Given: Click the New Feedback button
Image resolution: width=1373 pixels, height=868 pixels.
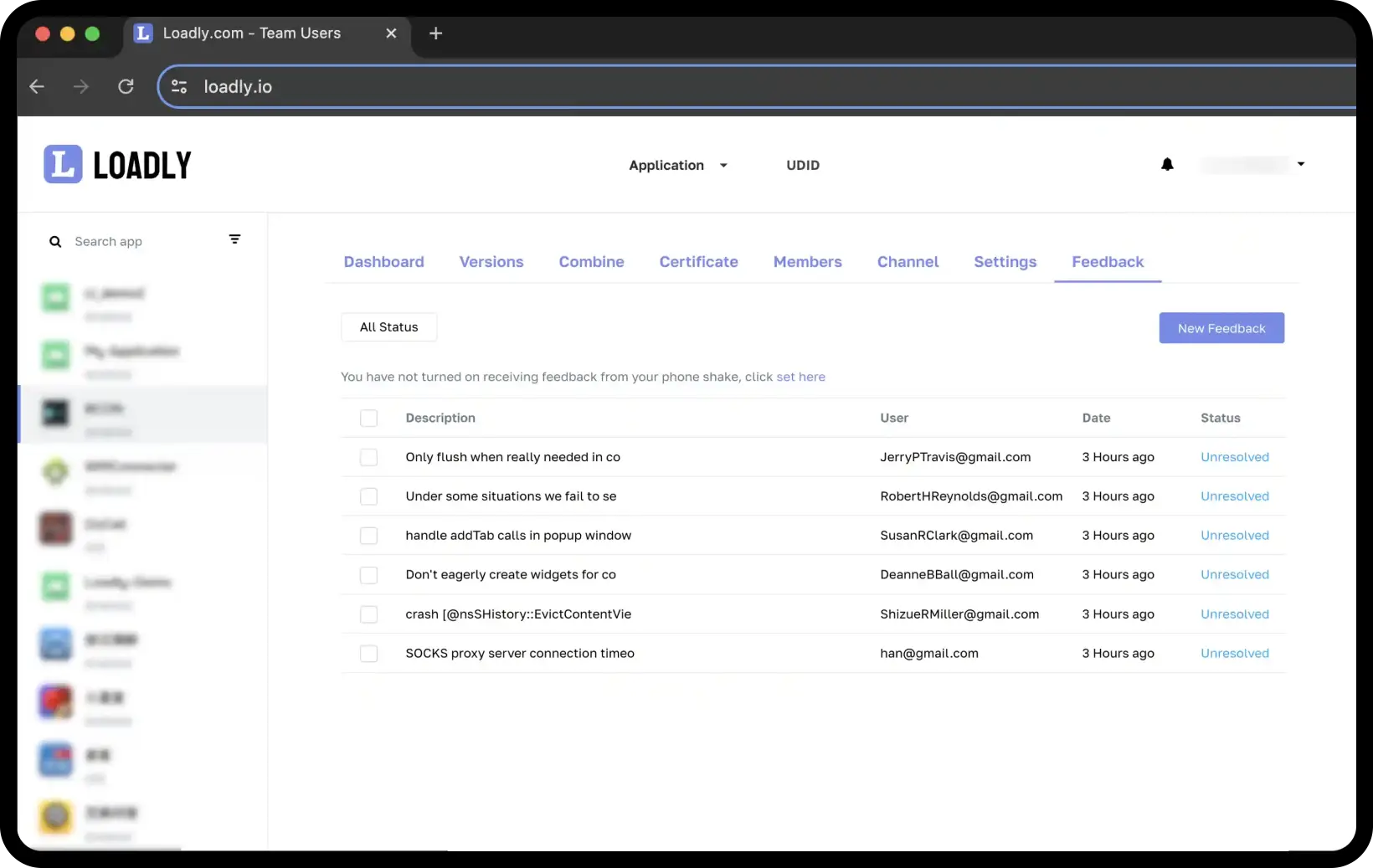Looking at the screenshot, I should [1221, 328].
